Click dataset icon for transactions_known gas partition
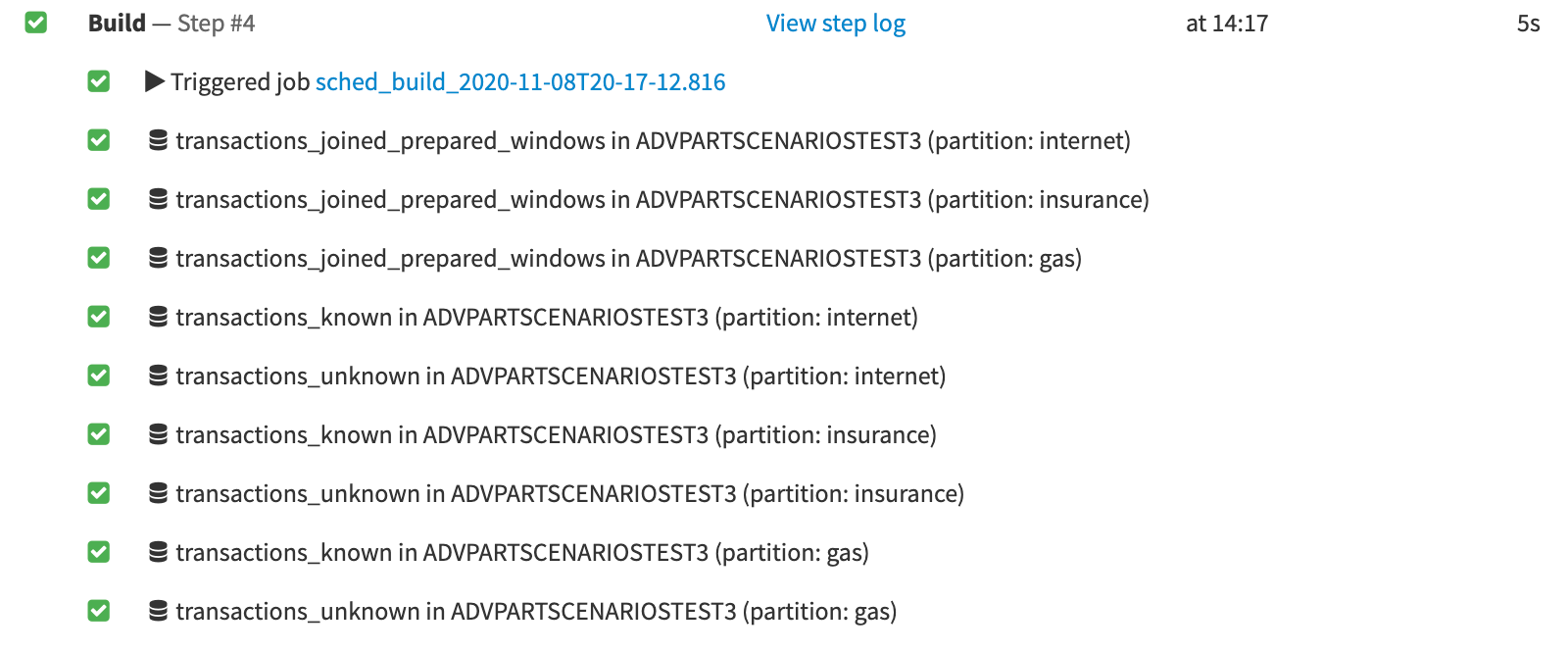This screenshot has height=653, width=1568. 158,552
